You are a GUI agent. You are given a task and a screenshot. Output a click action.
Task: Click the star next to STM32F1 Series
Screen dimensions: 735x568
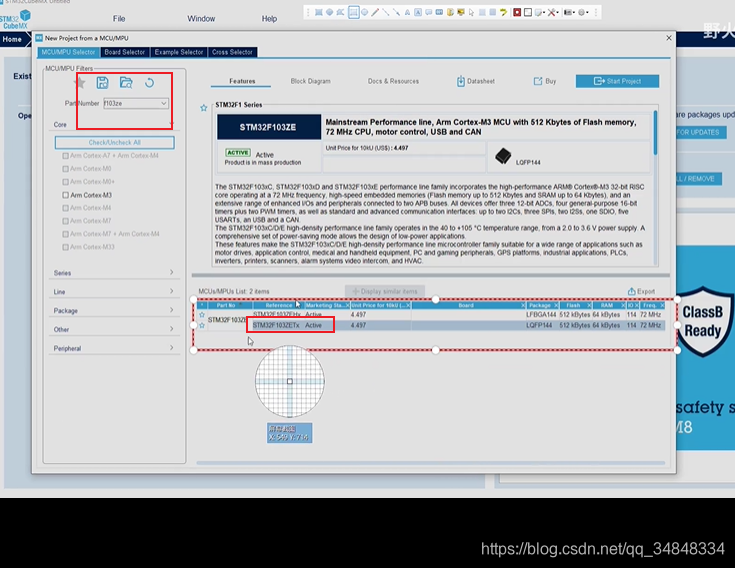pos(203,108)
